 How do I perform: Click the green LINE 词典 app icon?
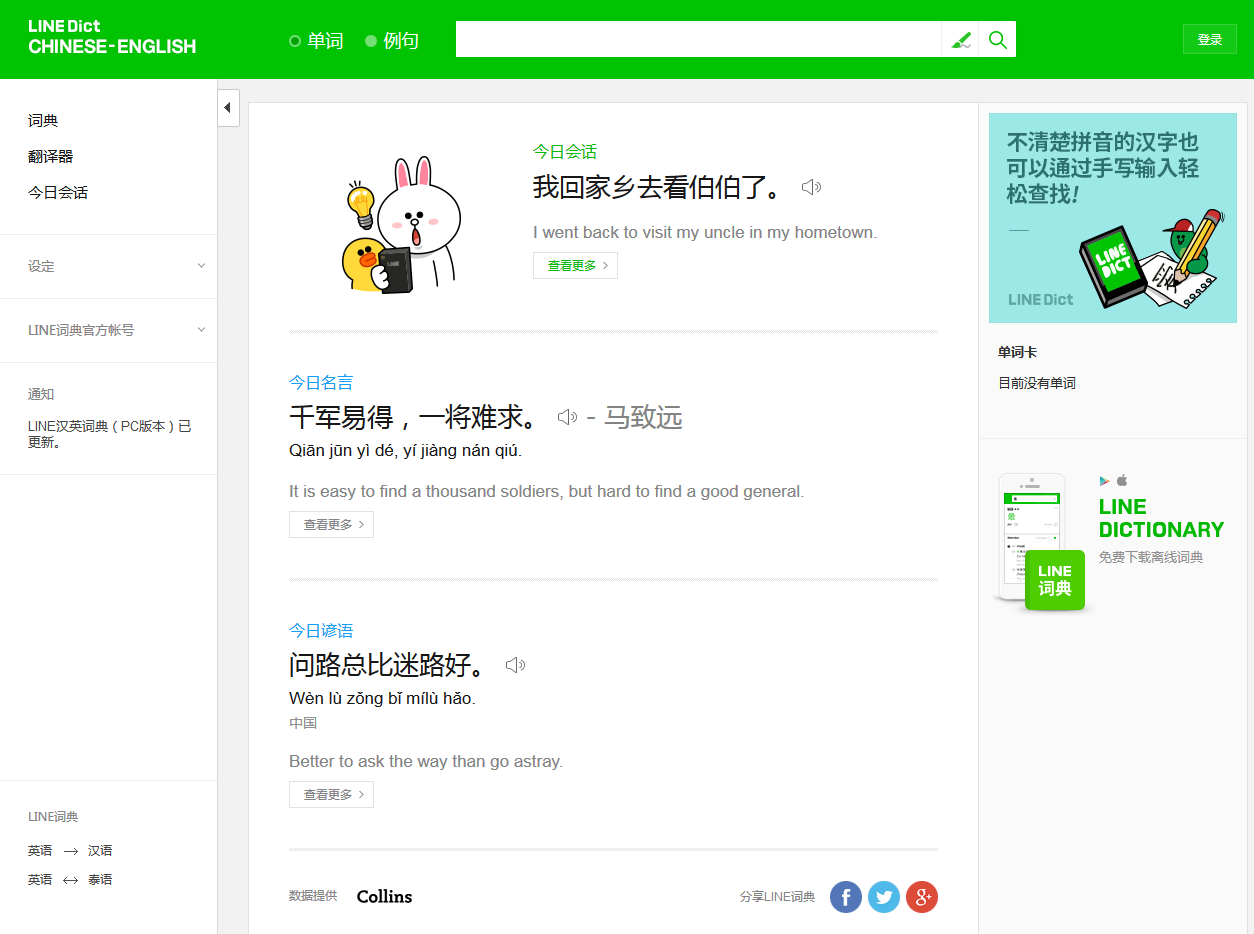pos(1055,580)
